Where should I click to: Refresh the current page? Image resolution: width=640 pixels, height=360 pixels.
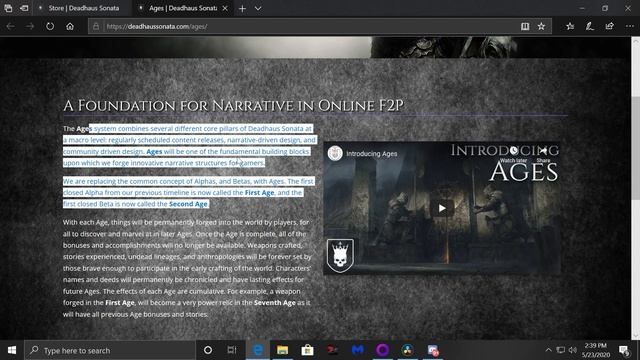pyautogui.click(x=50, y=27)
